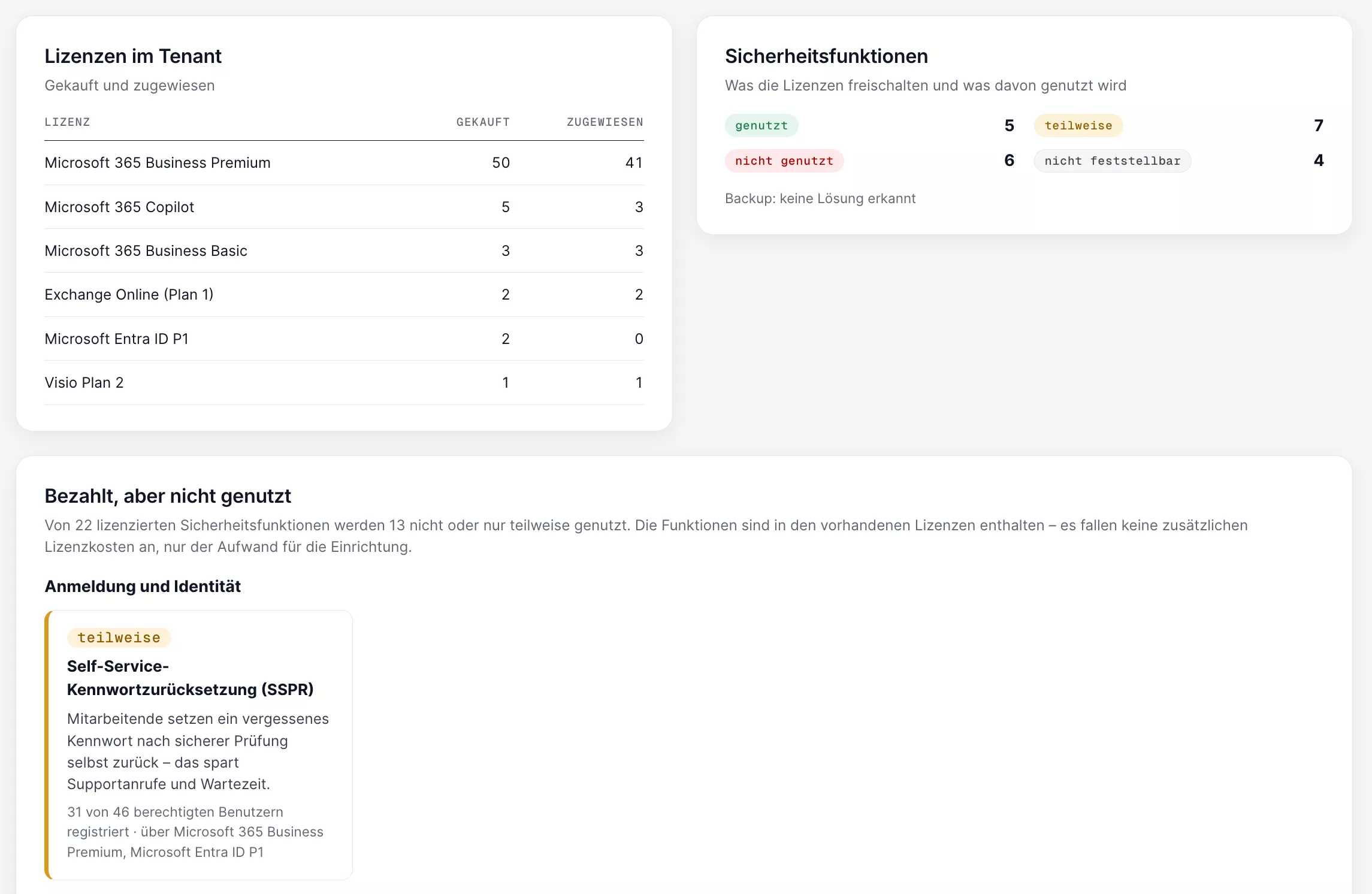Select purchased value 50 for Business Premium
Screen dimensions: 1372x894
(501, 163)
